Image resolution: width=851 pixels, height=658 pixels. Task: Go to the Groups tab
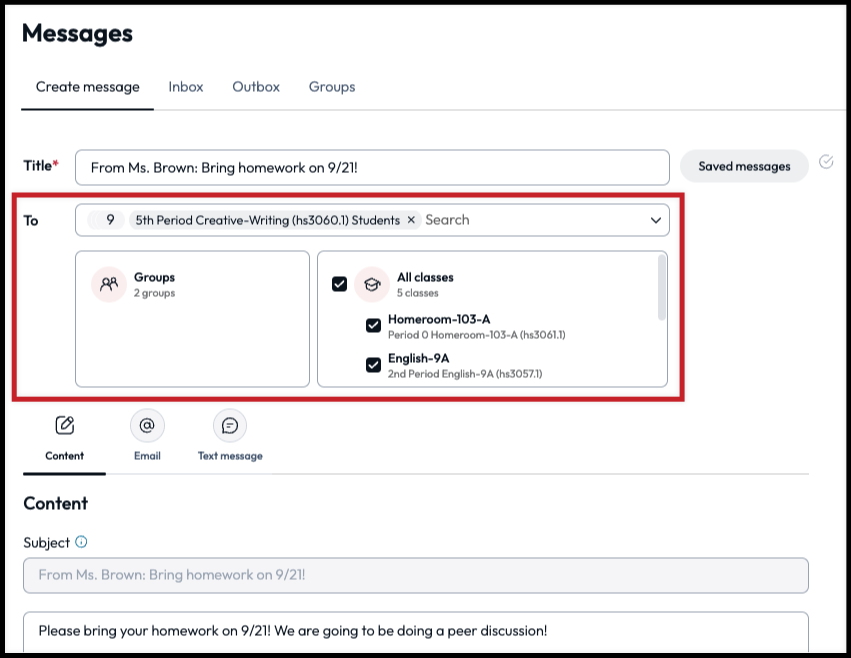click(332, 87)
